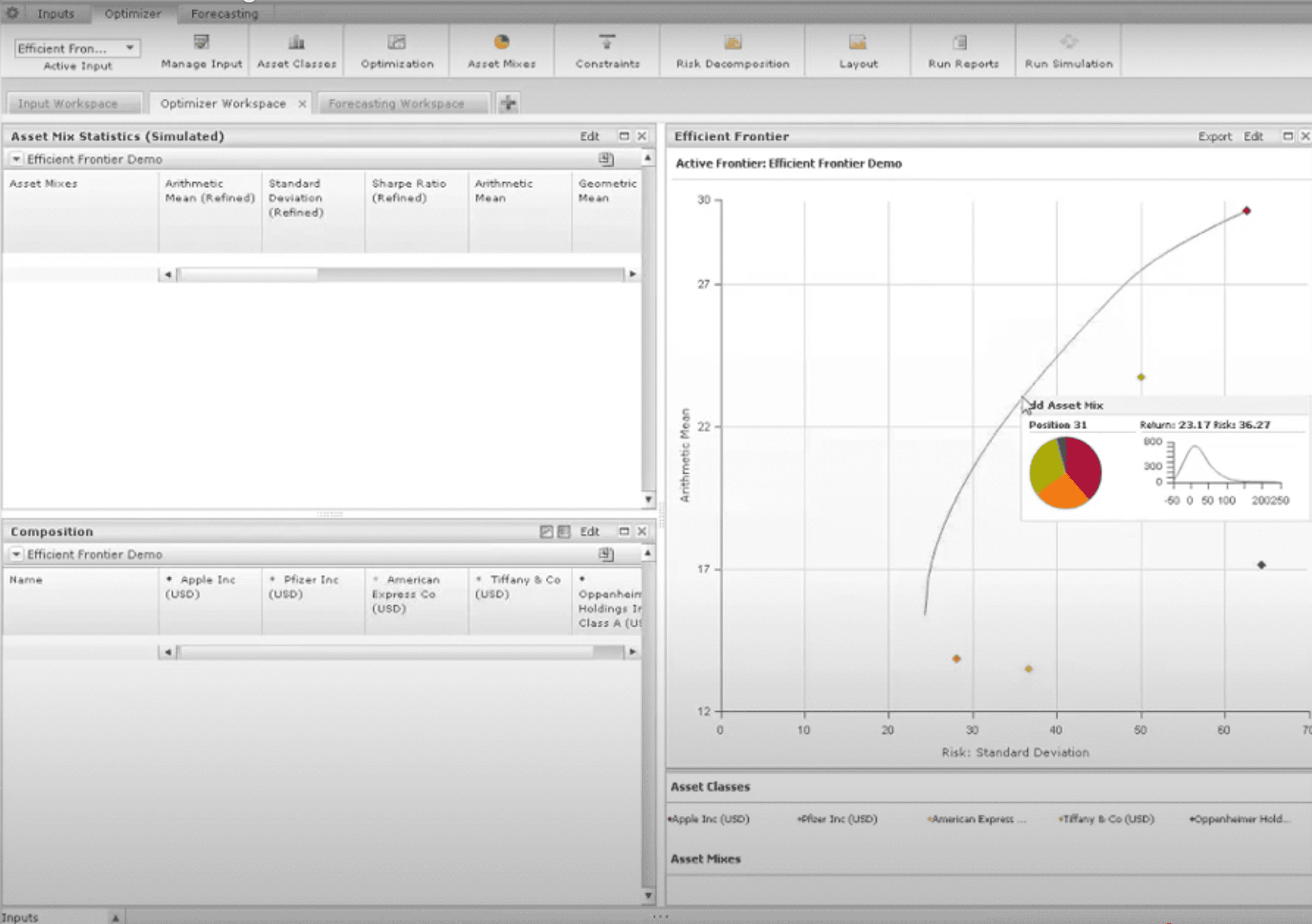
Task: Select the light orange American Express point
Action: [1028, 669]
